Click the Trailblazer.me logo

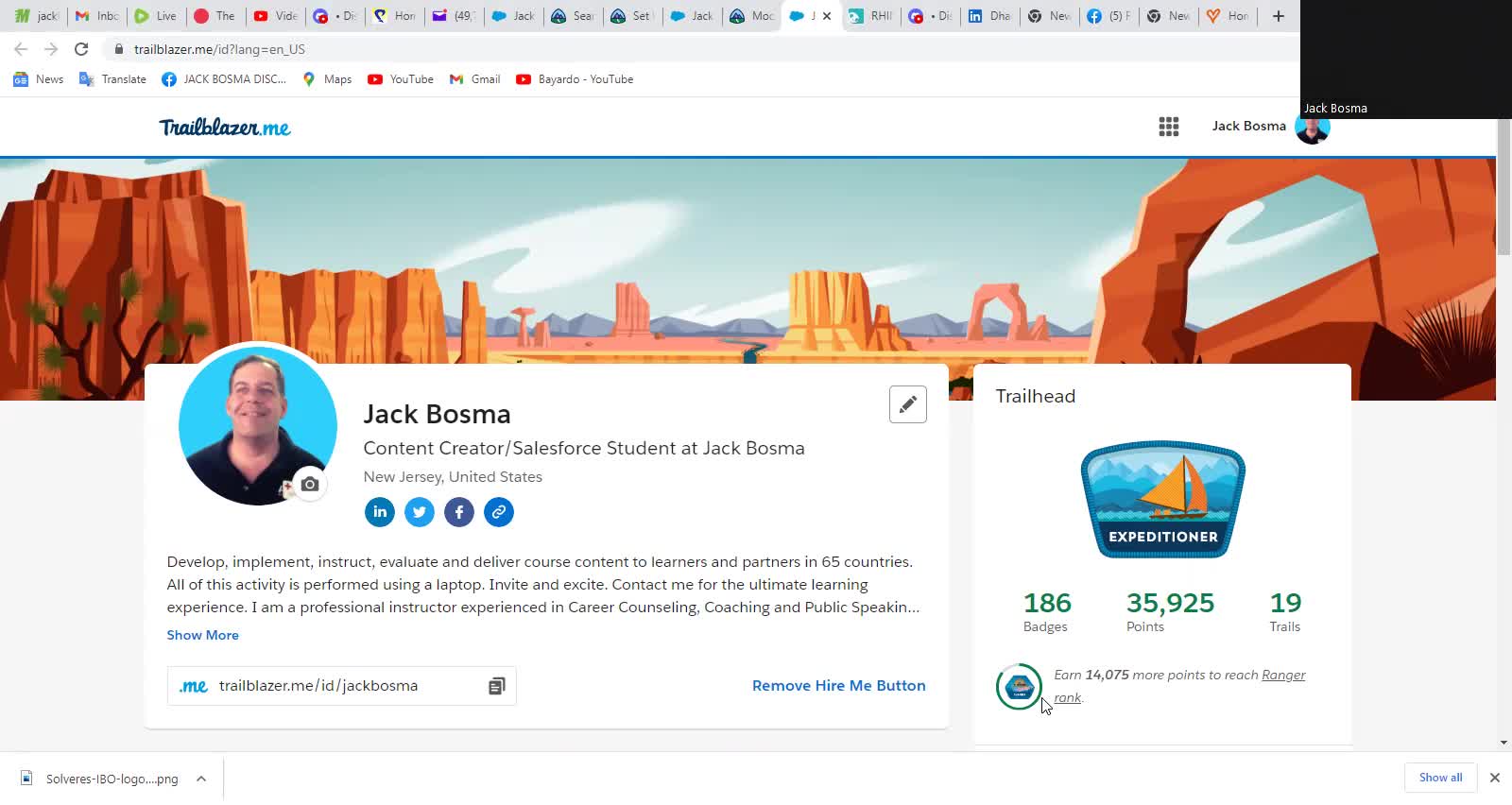click(225, 128)
